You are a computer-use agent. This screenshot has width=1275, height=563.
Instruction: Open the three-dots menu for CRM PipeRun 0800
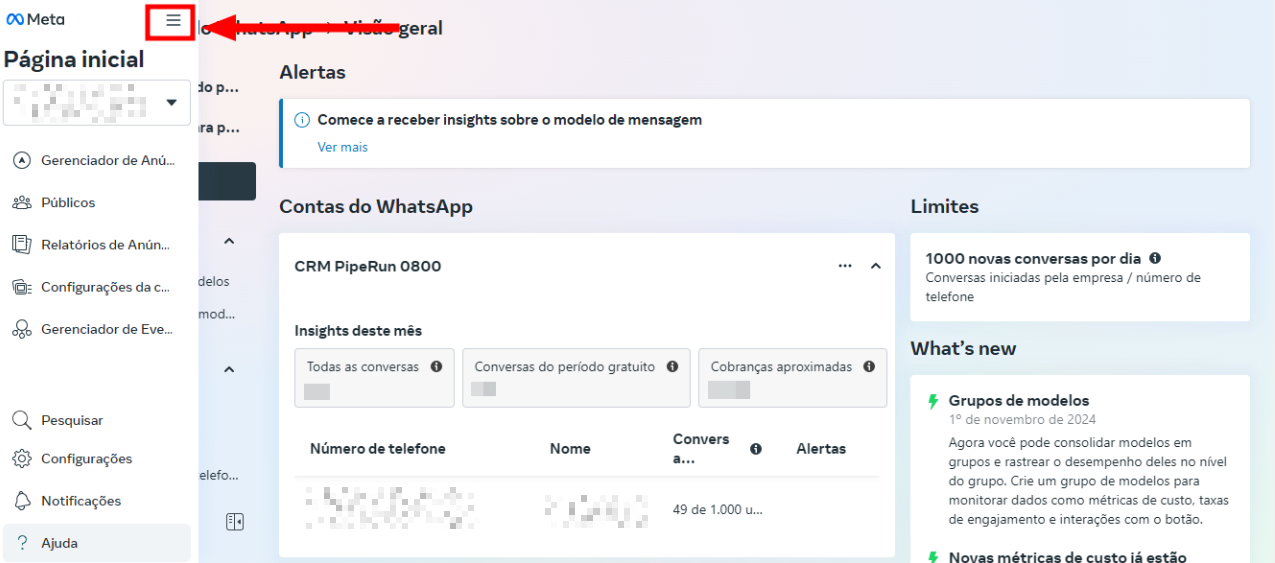(845, 266)
